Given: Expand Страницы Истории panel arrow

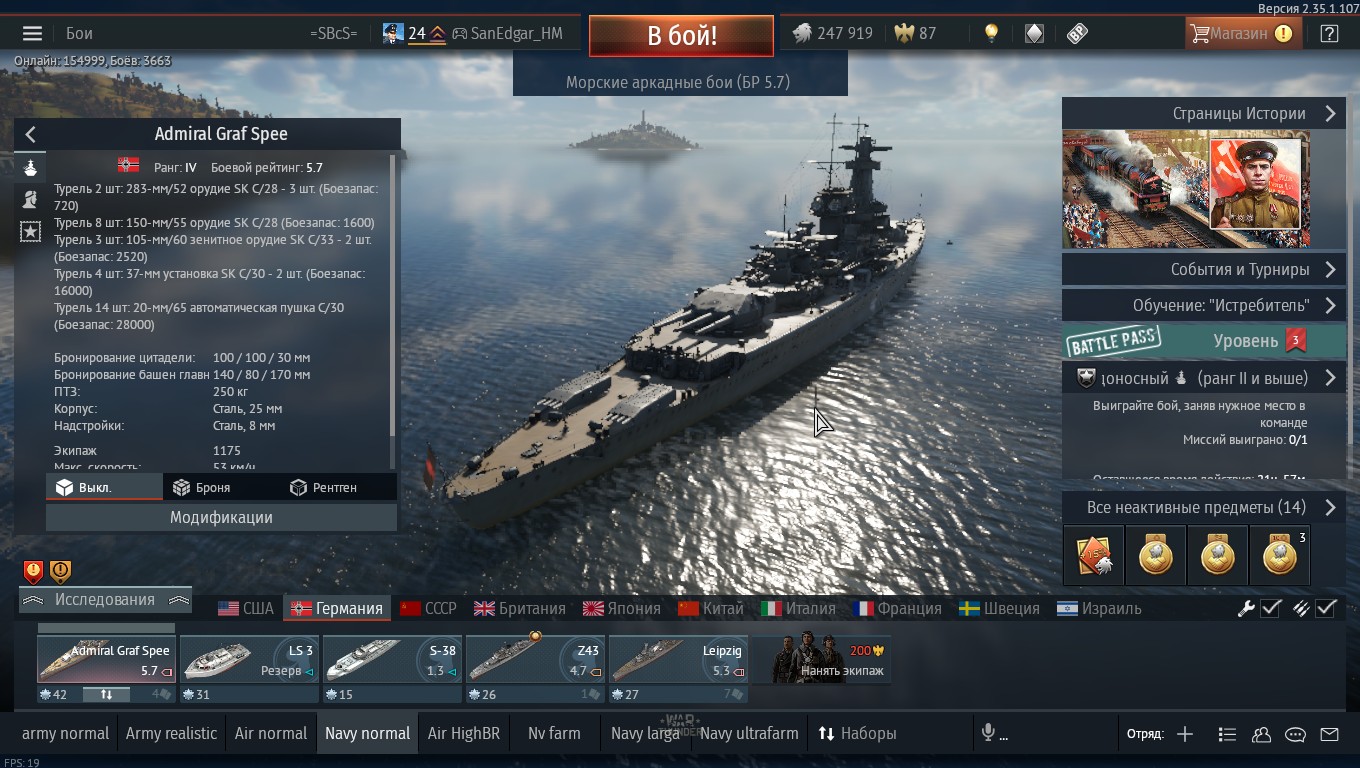Looking at the screenshot, I should tap(1330, 113).
